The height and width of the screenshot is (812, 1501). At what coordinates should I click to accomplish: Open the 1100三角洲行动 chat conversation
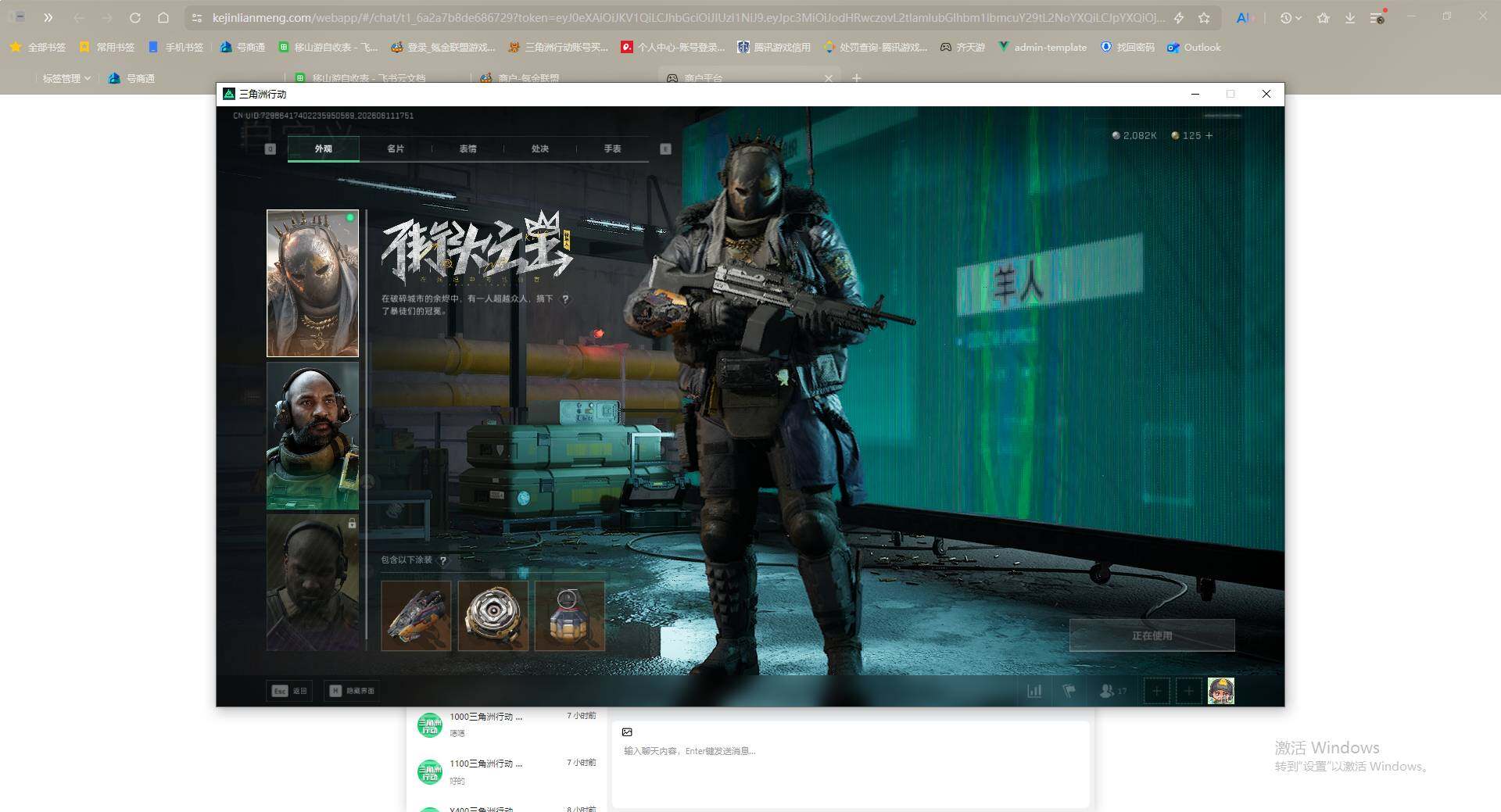(507, 771)
